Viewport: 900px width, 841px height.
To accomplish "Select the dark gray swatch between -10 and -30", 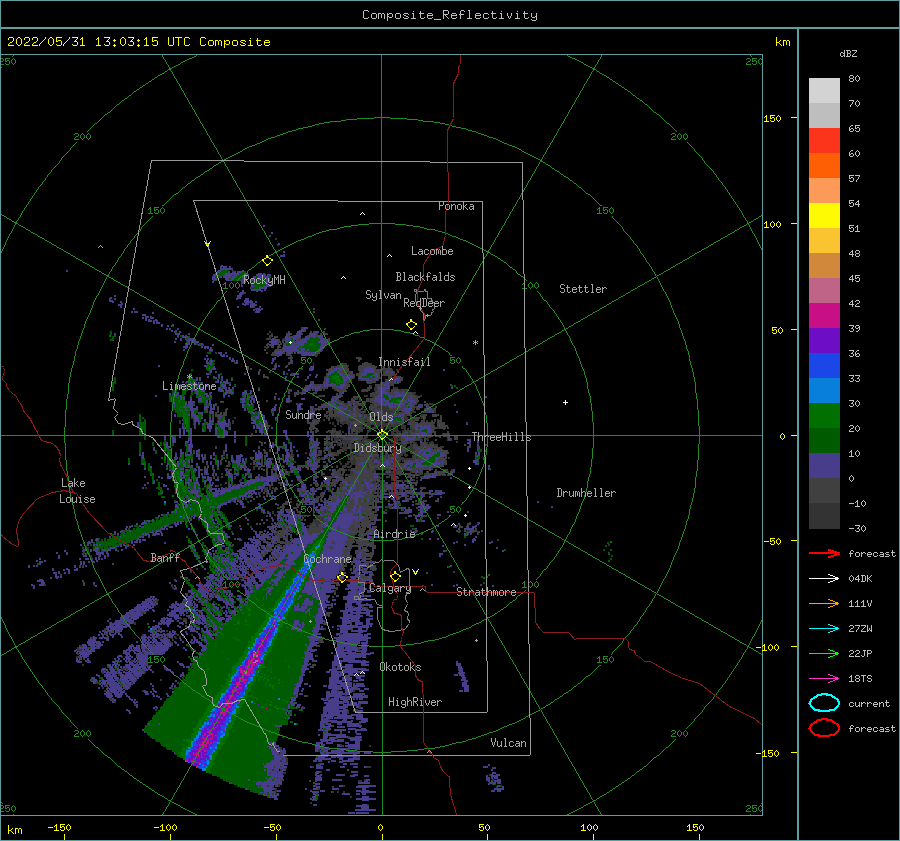I will (824, 516).
